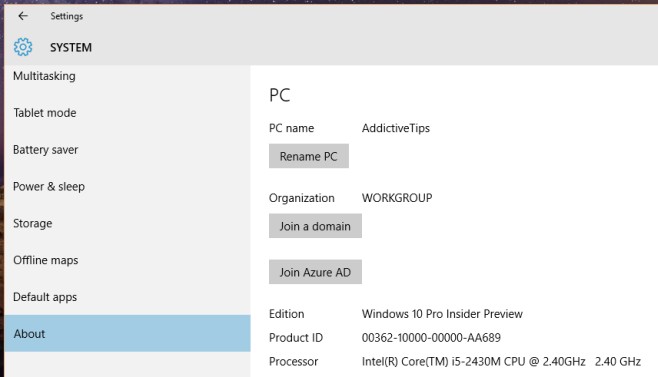Viewport: 658px width, 377px height.
Task: Select the Product ID number text
Action: pyautogui.click(x=431, y=338)
